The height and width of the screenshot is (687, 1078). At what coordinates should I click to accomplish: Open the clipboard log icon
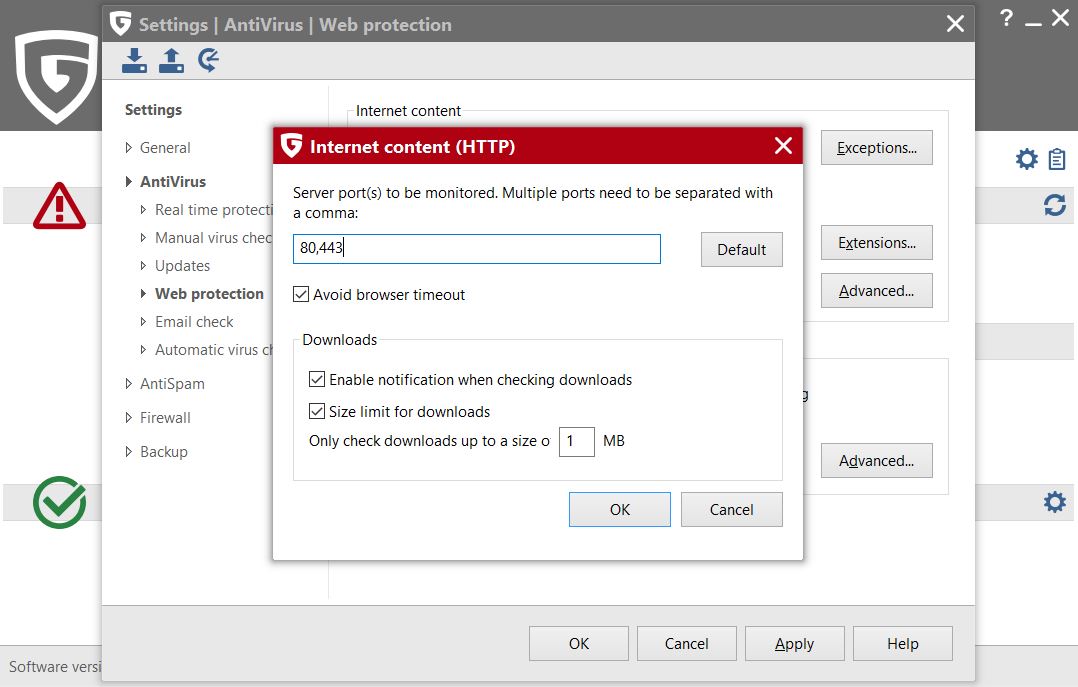coord(1057,159)
